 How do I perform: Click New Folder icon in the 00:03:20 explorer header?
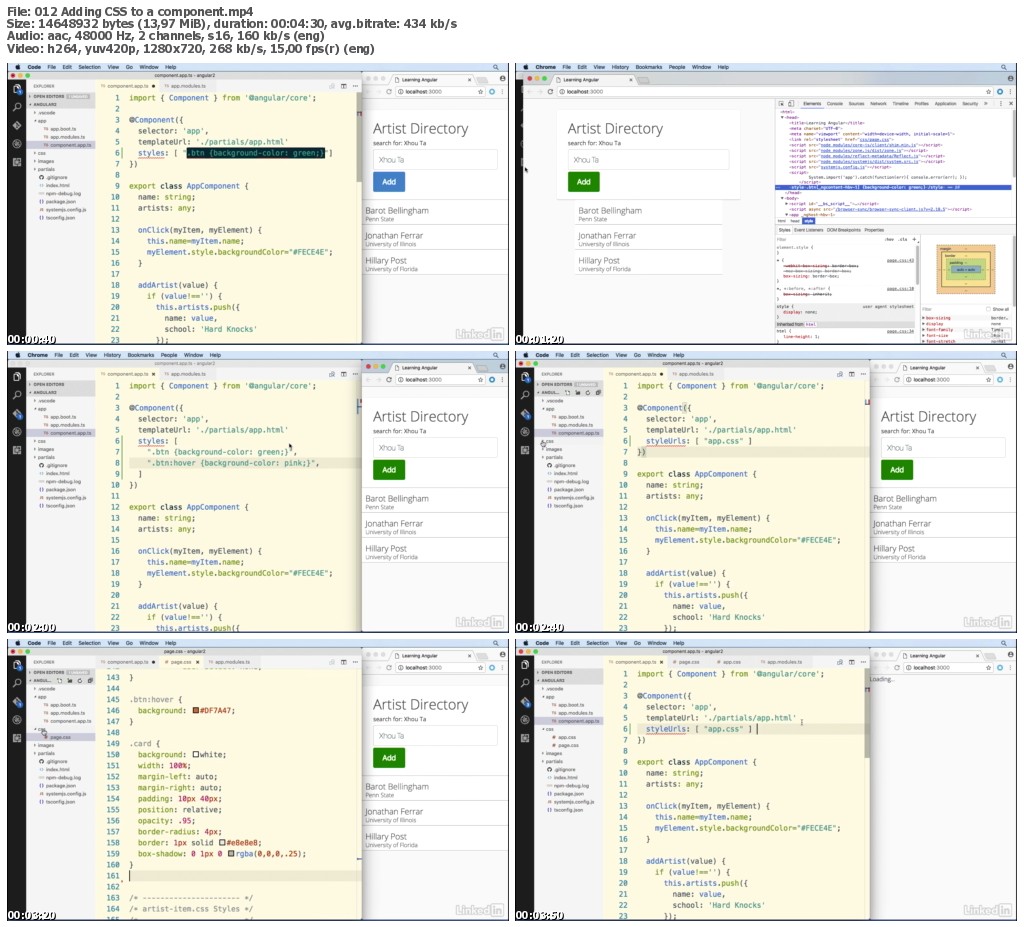click(x=70, y=680)
